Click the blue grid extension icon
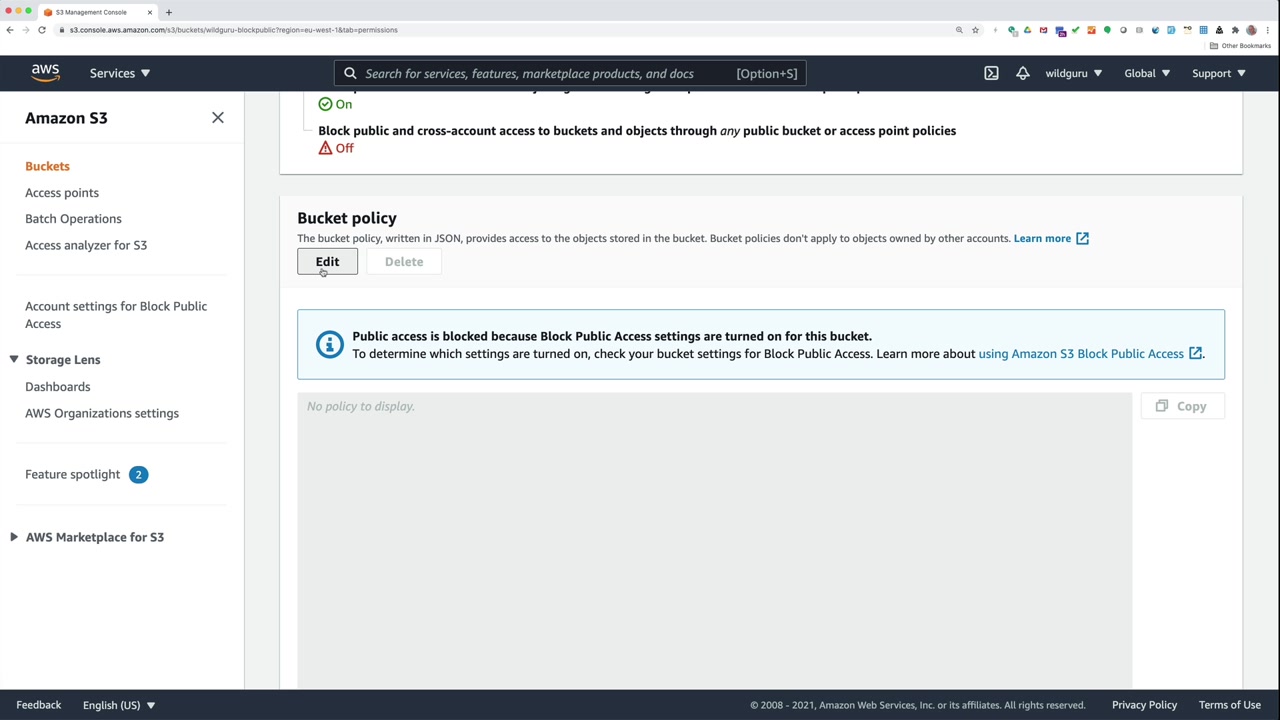Screen dimensions: 1280x720 click(1203, 30)
